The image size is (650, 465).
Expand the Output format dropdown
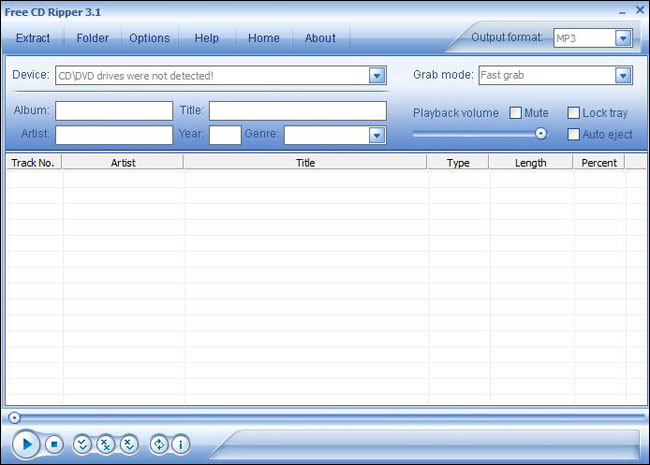point(623,38)
